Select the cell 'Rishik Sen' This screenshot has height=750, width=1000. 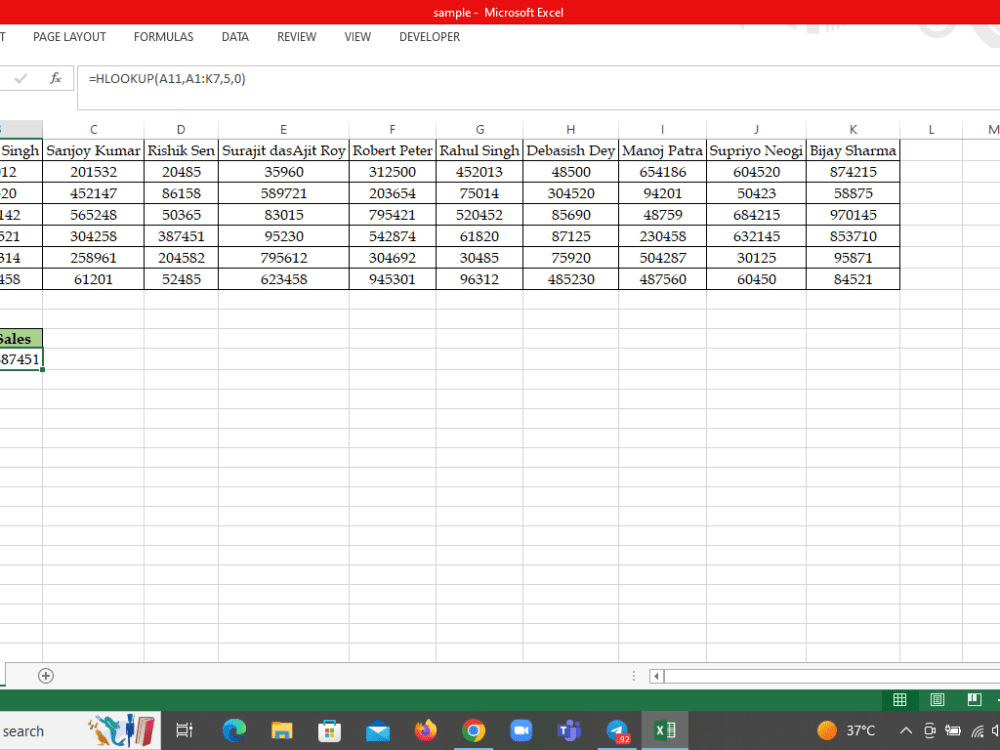[x=181, y=151]
